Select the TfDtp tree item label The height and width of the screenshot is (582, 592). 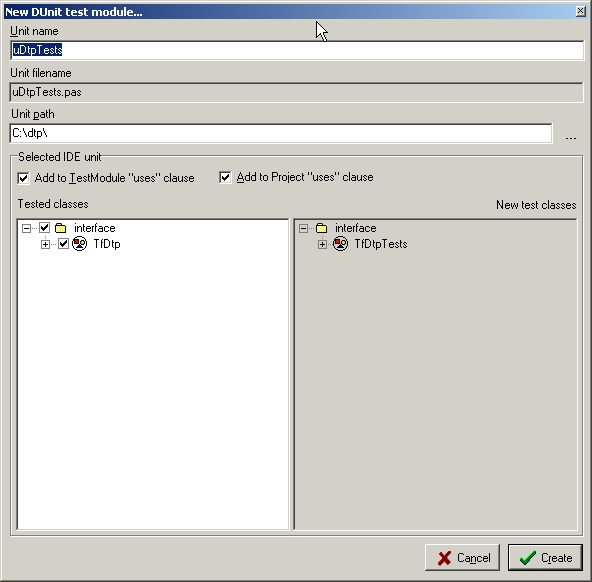(x=107, y=244)
